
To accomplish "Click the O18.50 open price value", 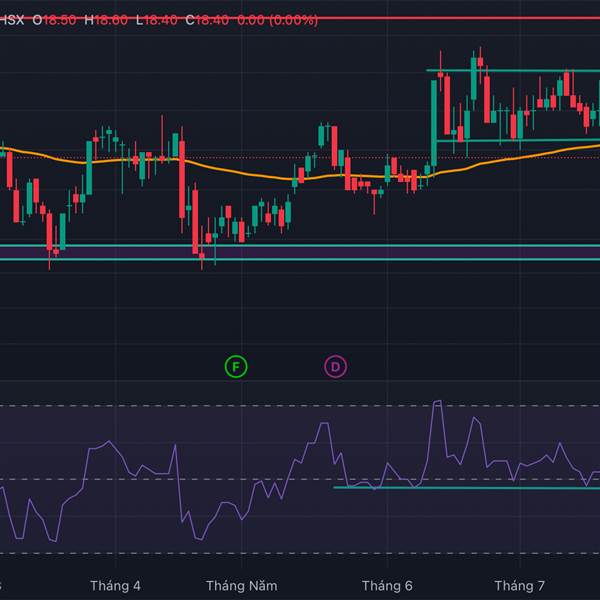I will [x=54, y=20].
